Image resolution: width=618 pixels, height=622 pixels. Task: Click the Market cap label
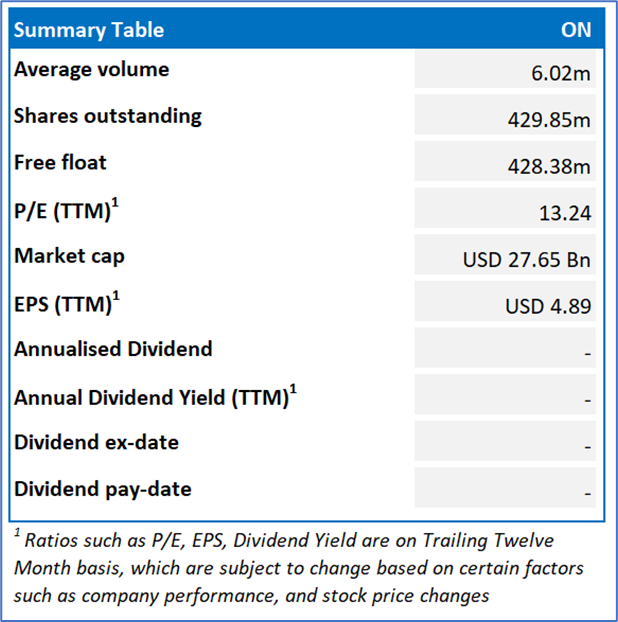(x=69, y=256)
